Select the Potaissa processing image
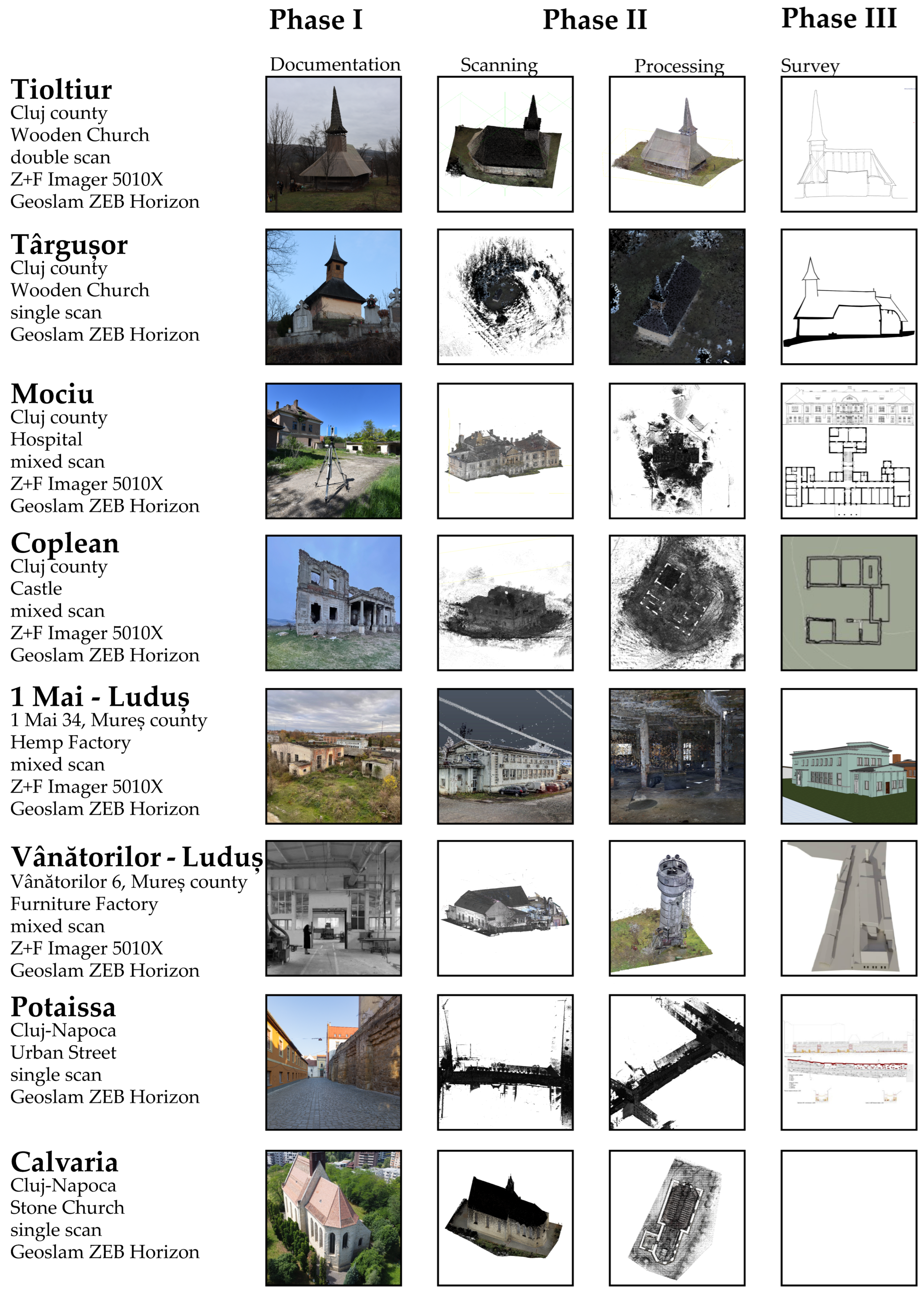This screenshot has height=1290, width=924. tap(677, 1062)
